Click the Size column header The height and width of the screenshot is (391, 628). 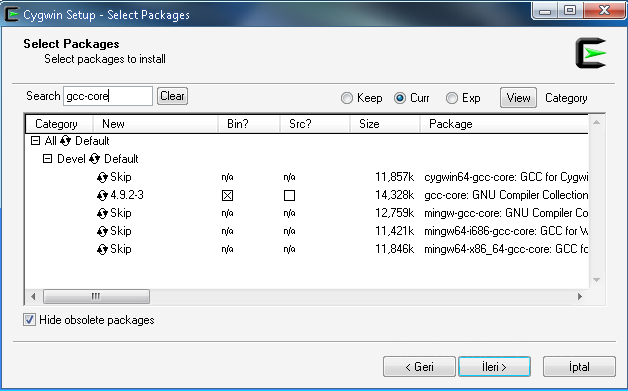[x=385, y=124]
